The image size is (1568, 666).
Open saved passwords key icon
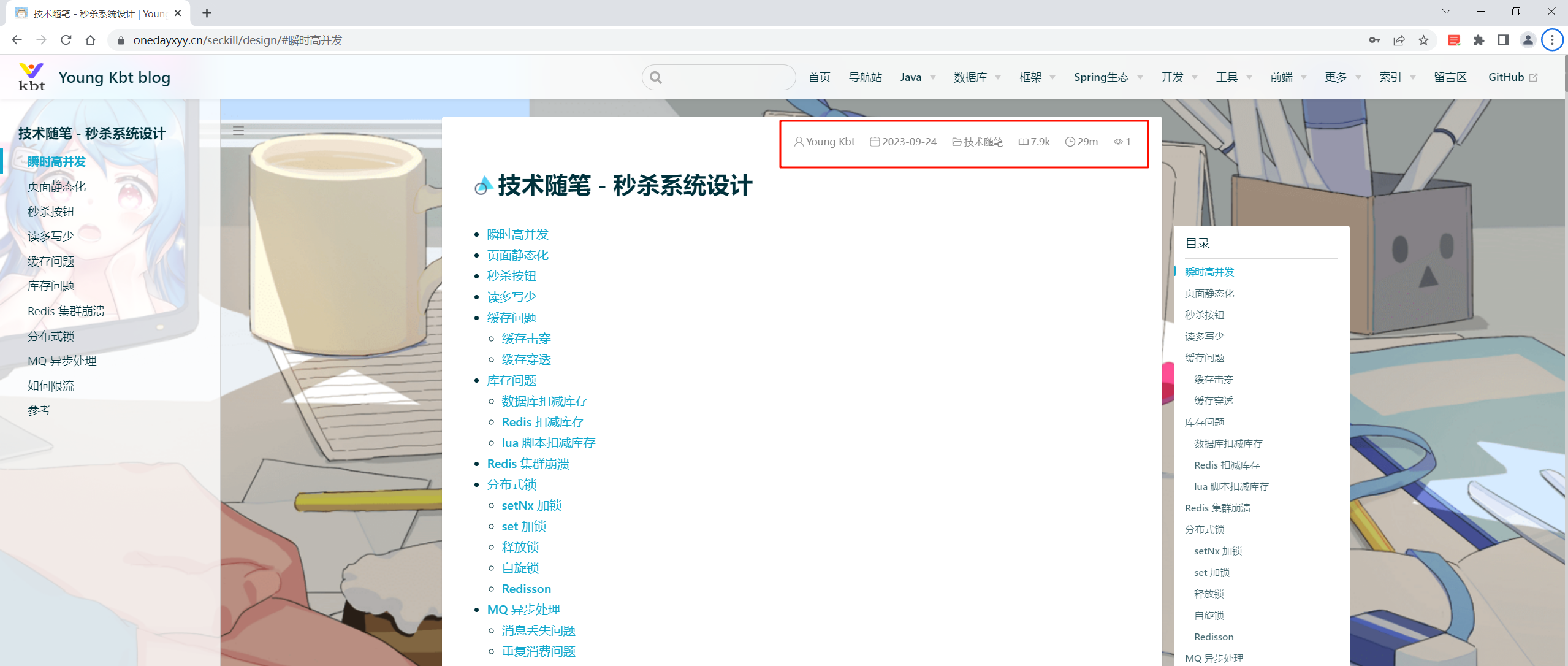click(x=1374, y=40)
